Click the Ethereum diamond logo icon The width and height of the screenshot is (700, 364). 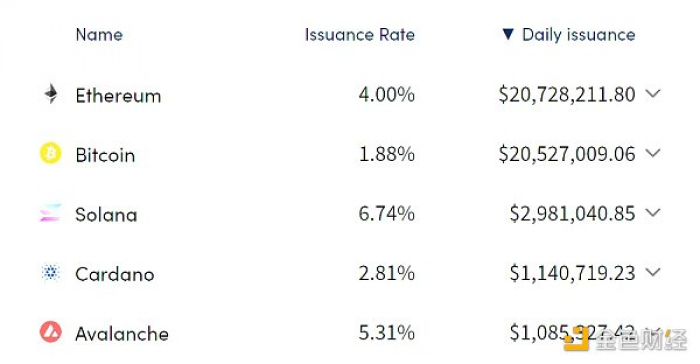tap(51, 94)
